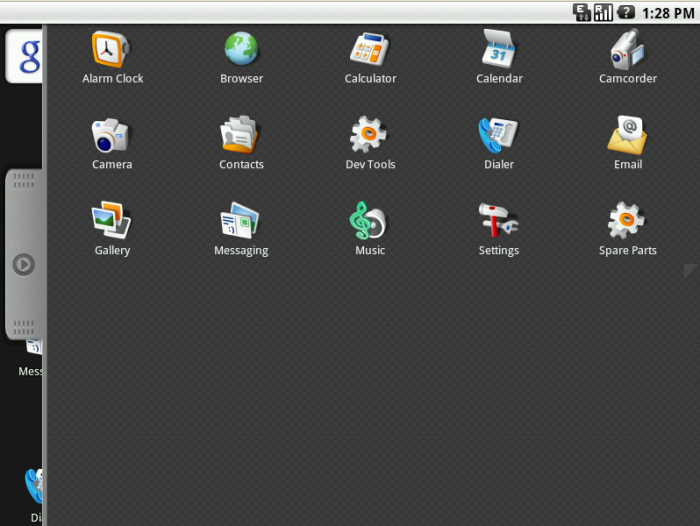Open the Email app
The width and height of the screenshot is (700, 526).
pyautogui.click(x=628, y=144)
